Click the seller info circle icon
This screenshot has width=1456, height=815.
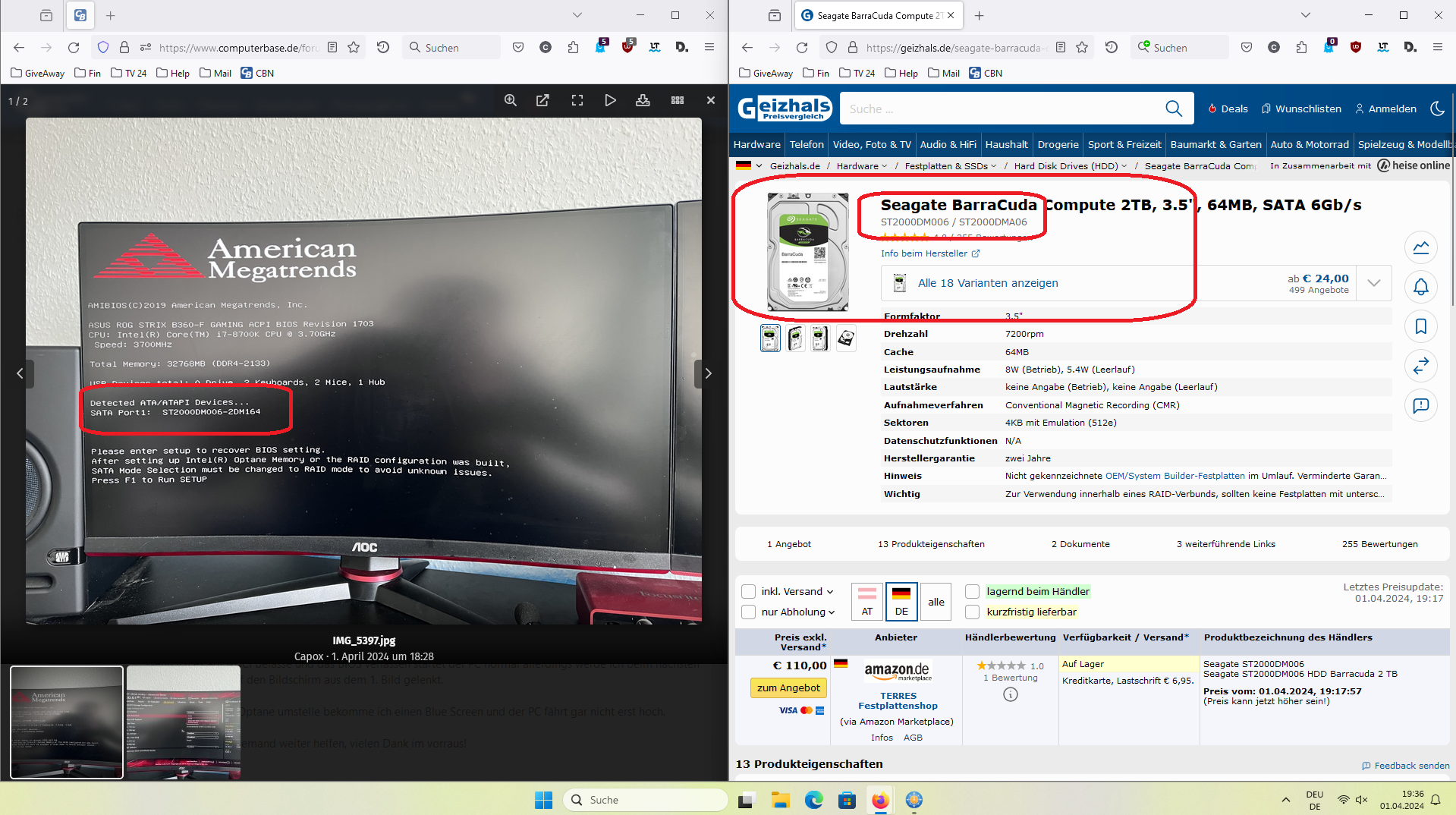[1010, 694]
